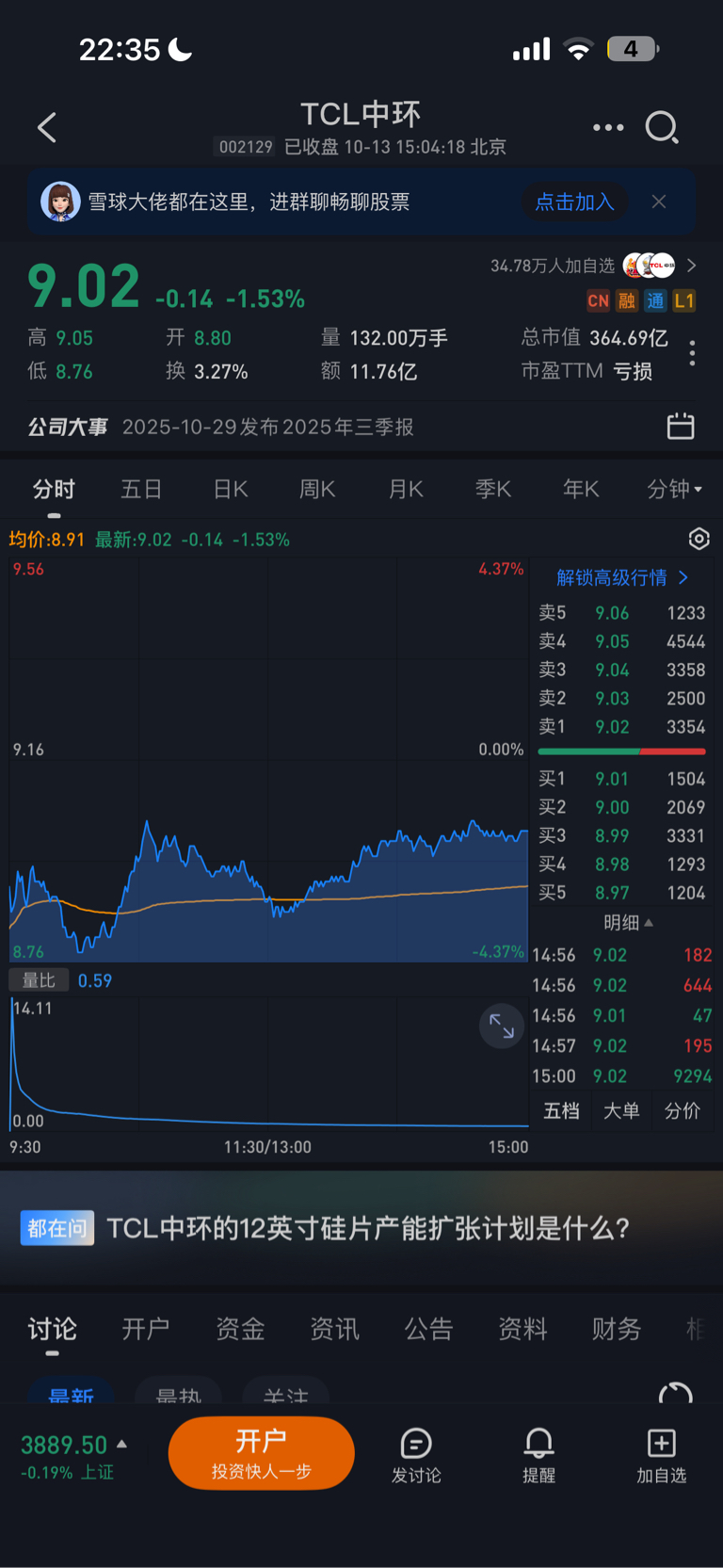Image resolution: width=723 pixels, height=1568 pixels.
Task: Select the 资料 section tab
Action: coord(522,1329)
